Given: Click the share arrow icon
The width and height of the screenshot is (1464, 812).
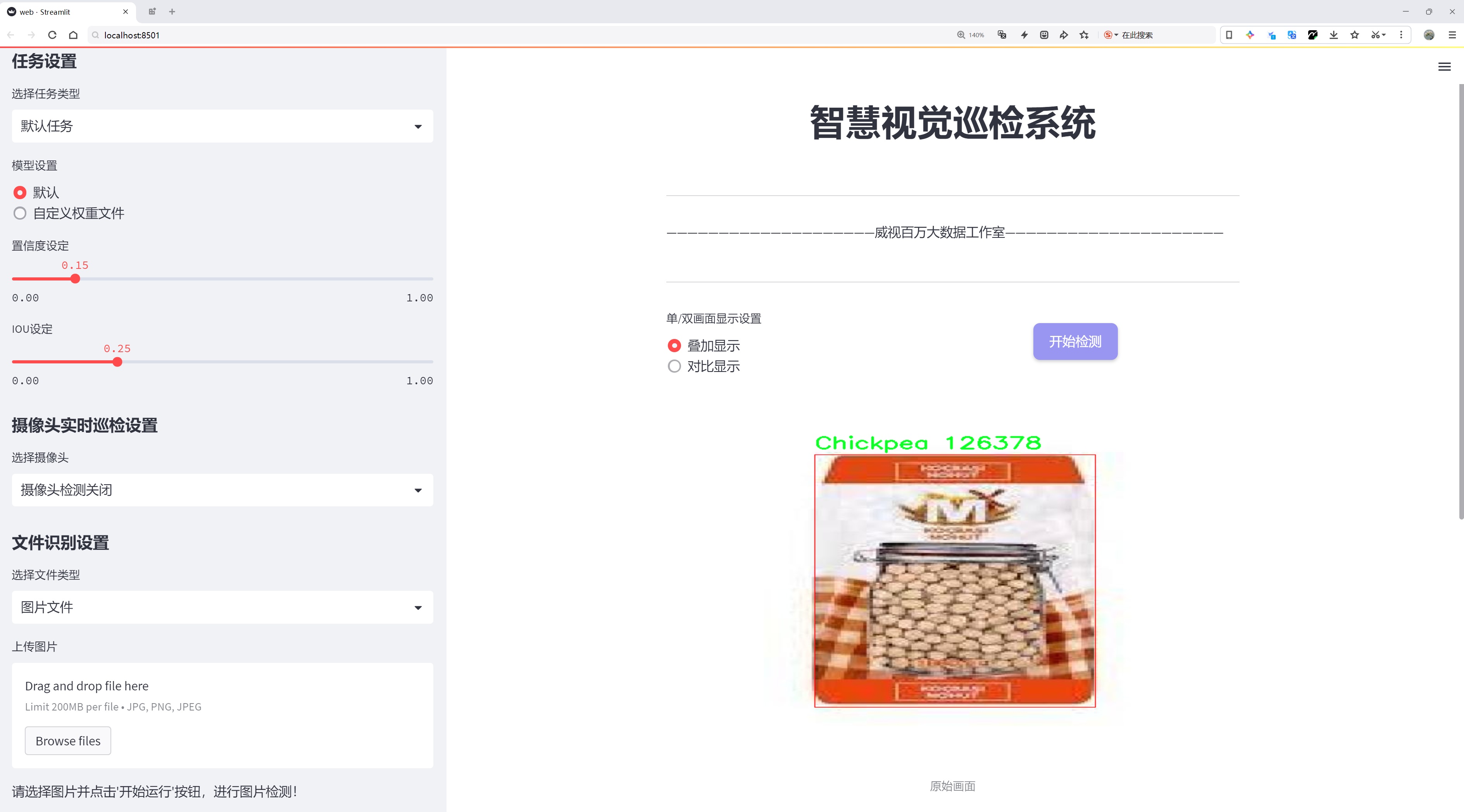Looking at the screenshot, I should (x=1064, y=35).
